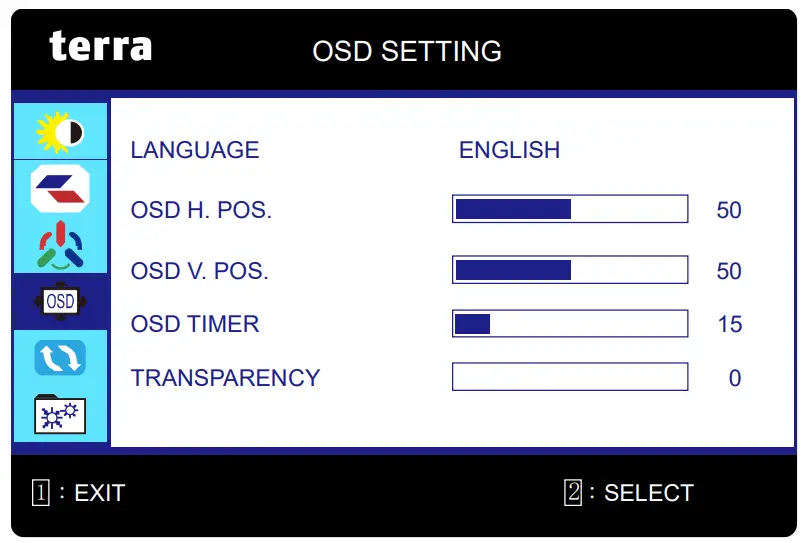Open the RGB color settings icon
Screen dimensions: 807x543
coord(60,246)
